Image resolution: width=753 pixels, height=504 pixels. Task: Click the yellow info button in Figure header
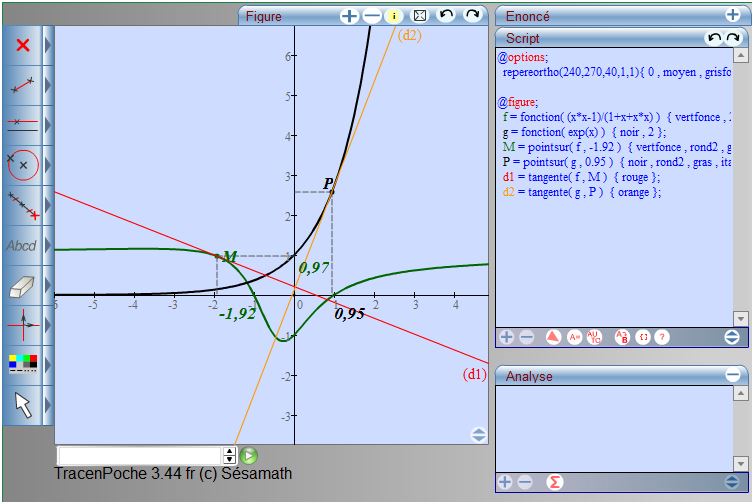click(x=394, y=16)
